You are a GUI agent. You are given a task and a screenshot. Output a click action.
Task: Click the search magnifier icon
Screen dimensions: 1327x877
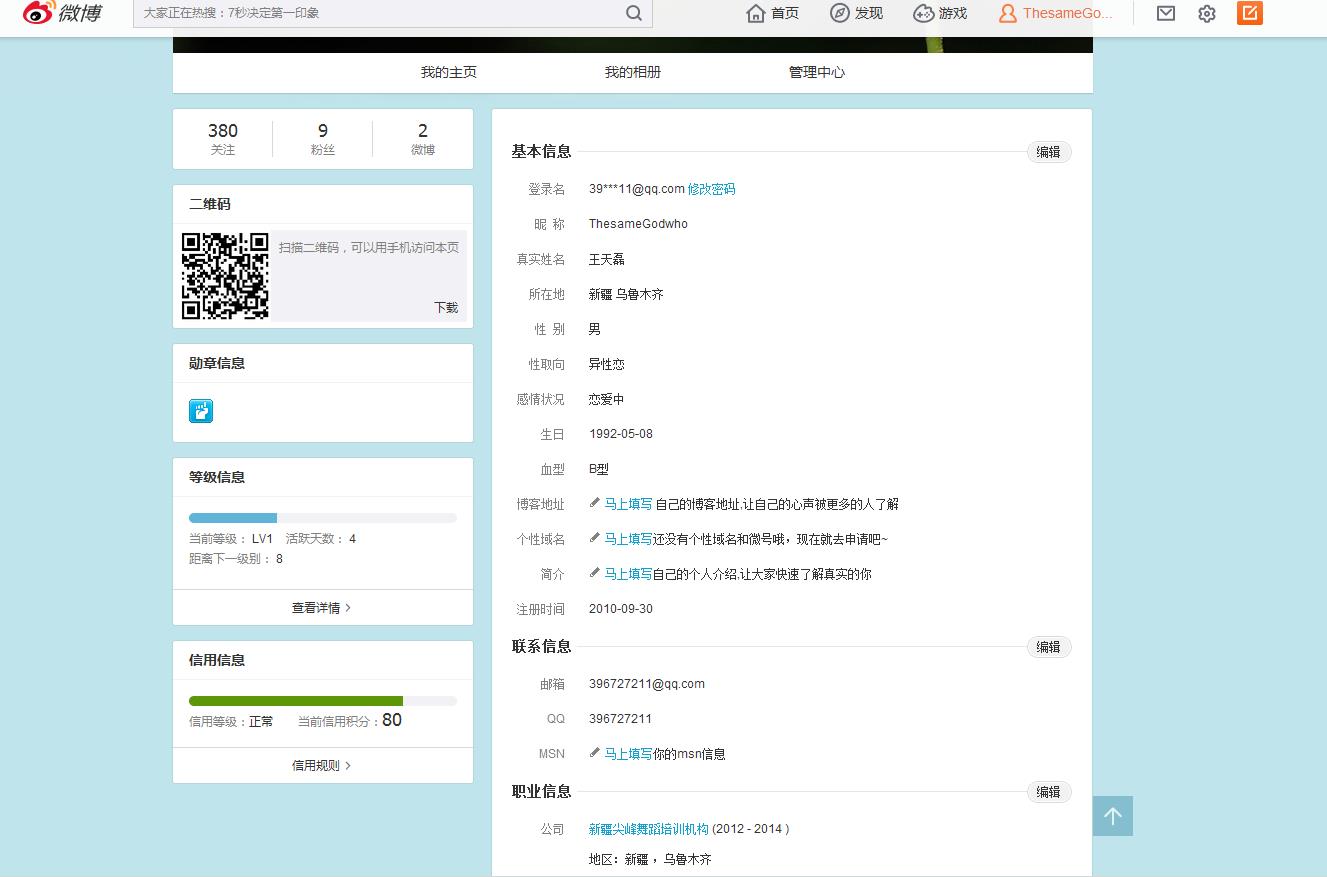point(634,13)
